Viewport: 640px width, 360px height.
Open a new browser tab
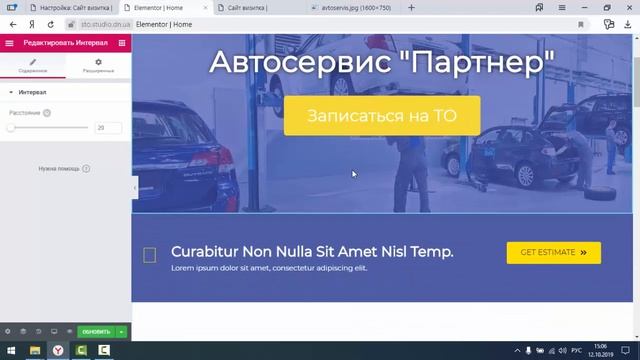(x=411, y=8)
